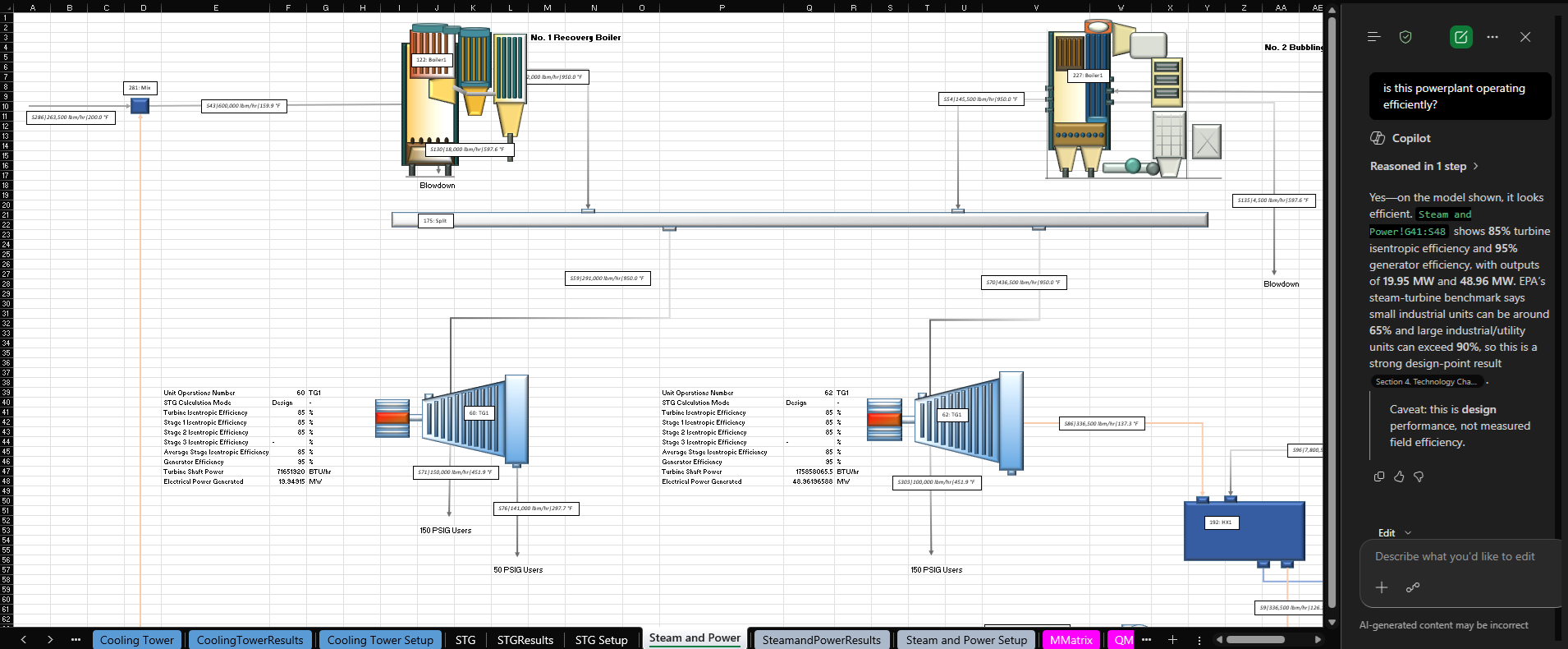
Task: Select the No. 2 Bubbling boiler graphic
Action: [1133, 99]
